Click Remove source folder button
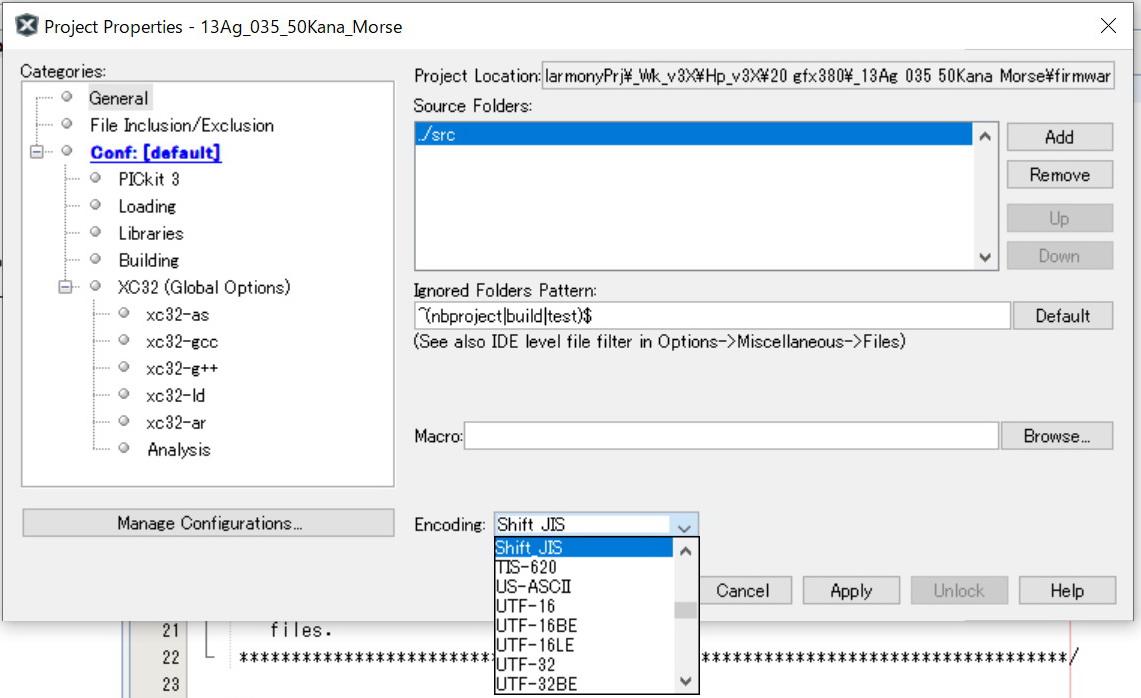The width and height of the screenshot is (1141, 698). point(1060,175)
